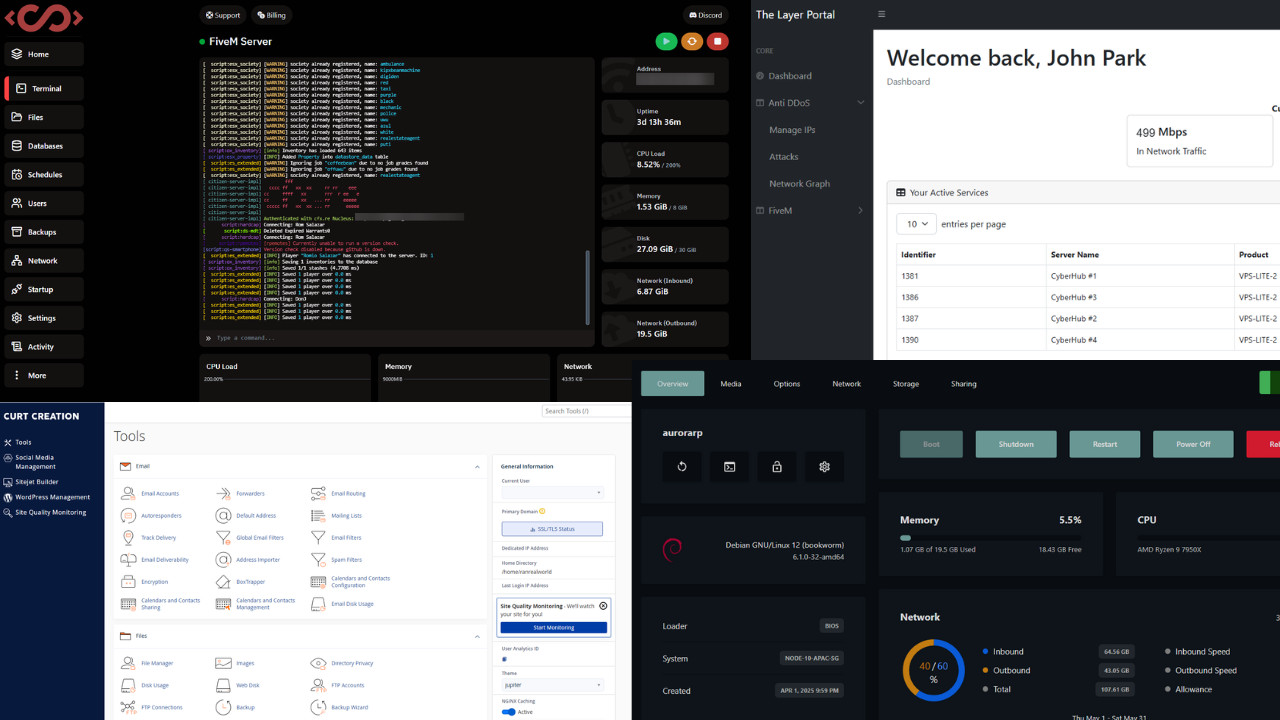Restart the FiveM Server using the orange icon
The height and width of the screenshot is (720, 1280).
[692, 41]
